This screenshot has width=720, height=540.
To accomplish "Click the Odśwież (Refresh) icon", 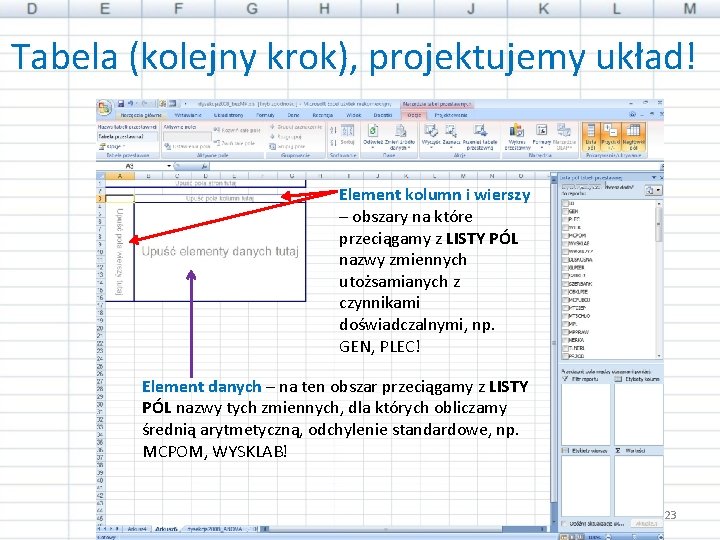I will (x=373, y=131).
